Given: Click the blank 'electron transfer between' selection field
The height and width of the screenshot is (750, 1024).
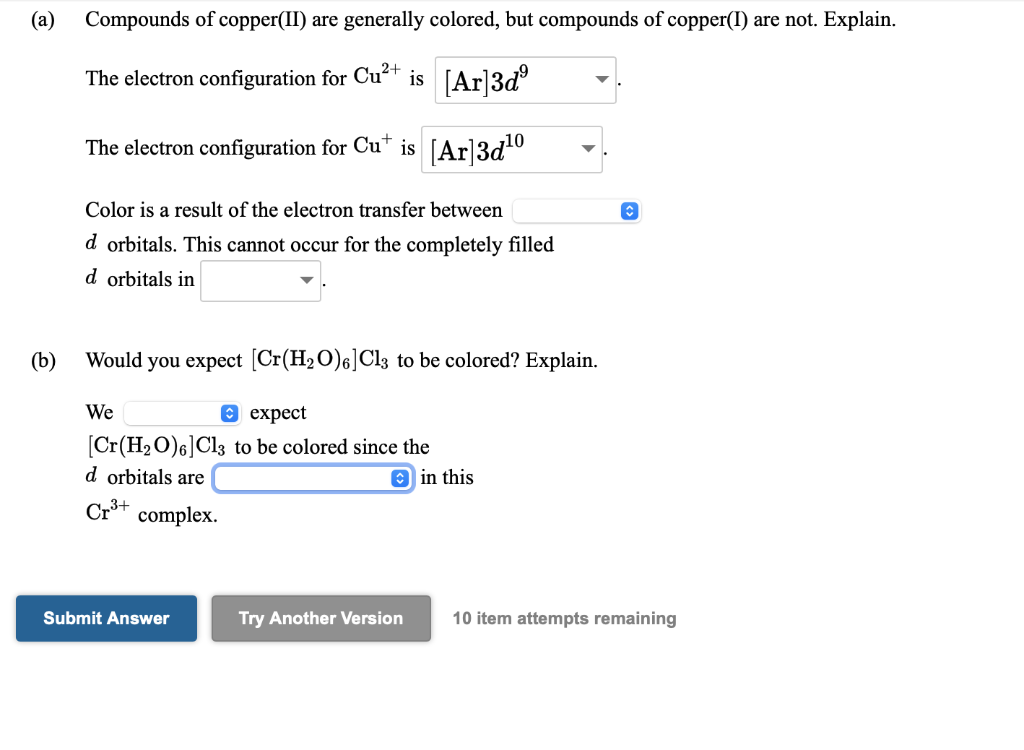Looking at the screenshot, I should point(570,211).
